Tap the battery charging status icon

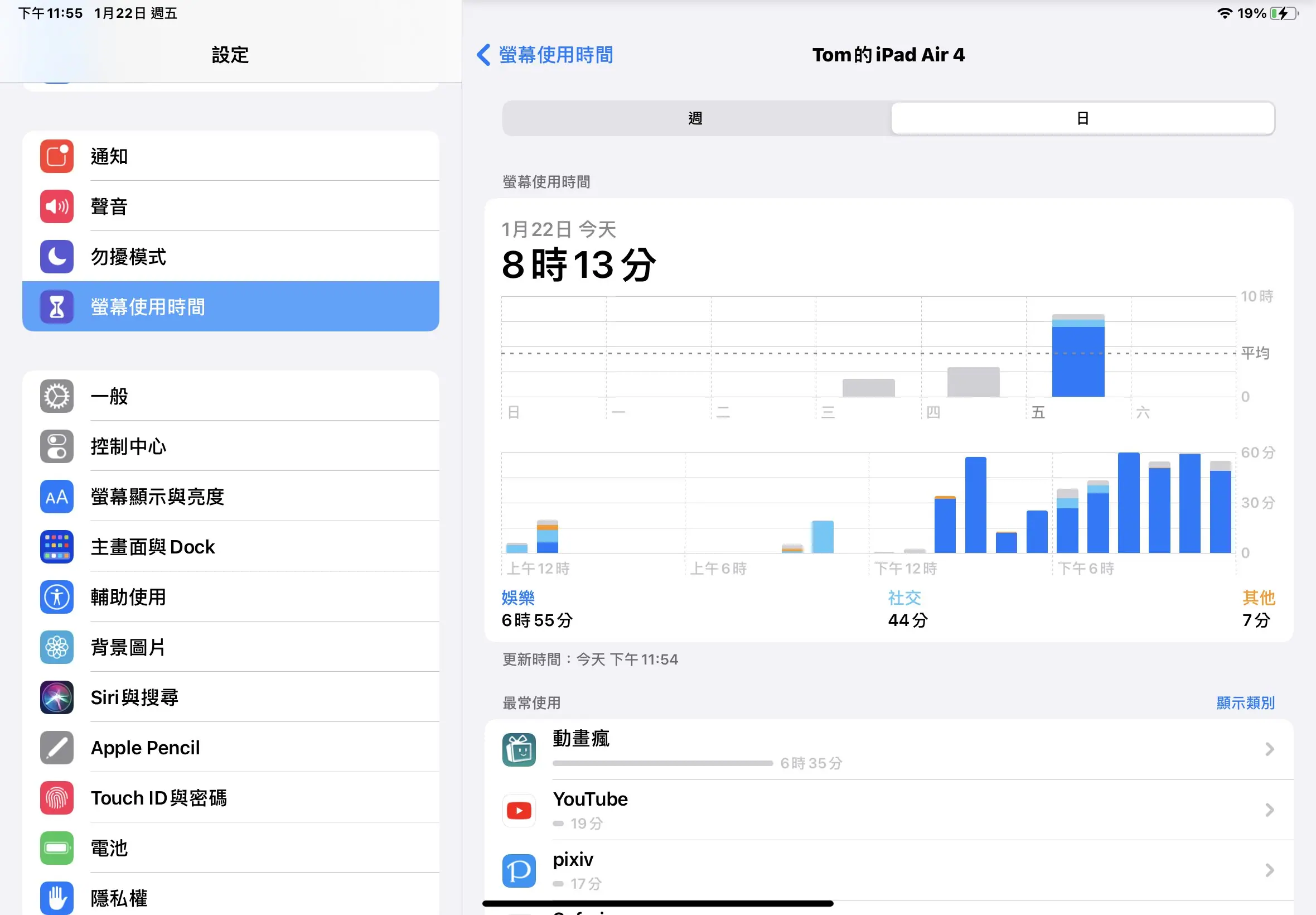(1284, 13)
